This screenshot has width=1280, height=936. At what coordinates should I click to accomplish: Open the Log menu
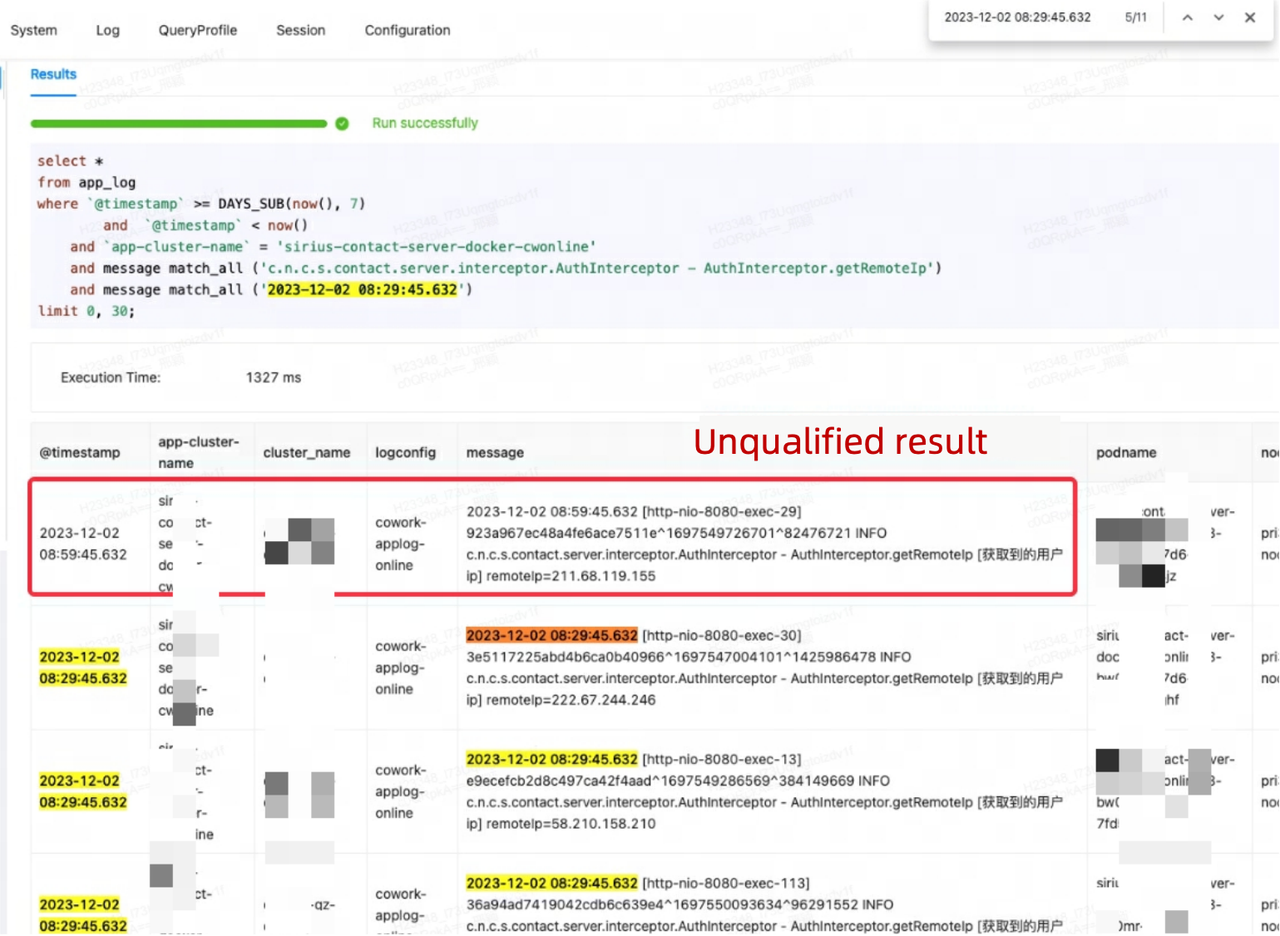[x=107, y=30]
